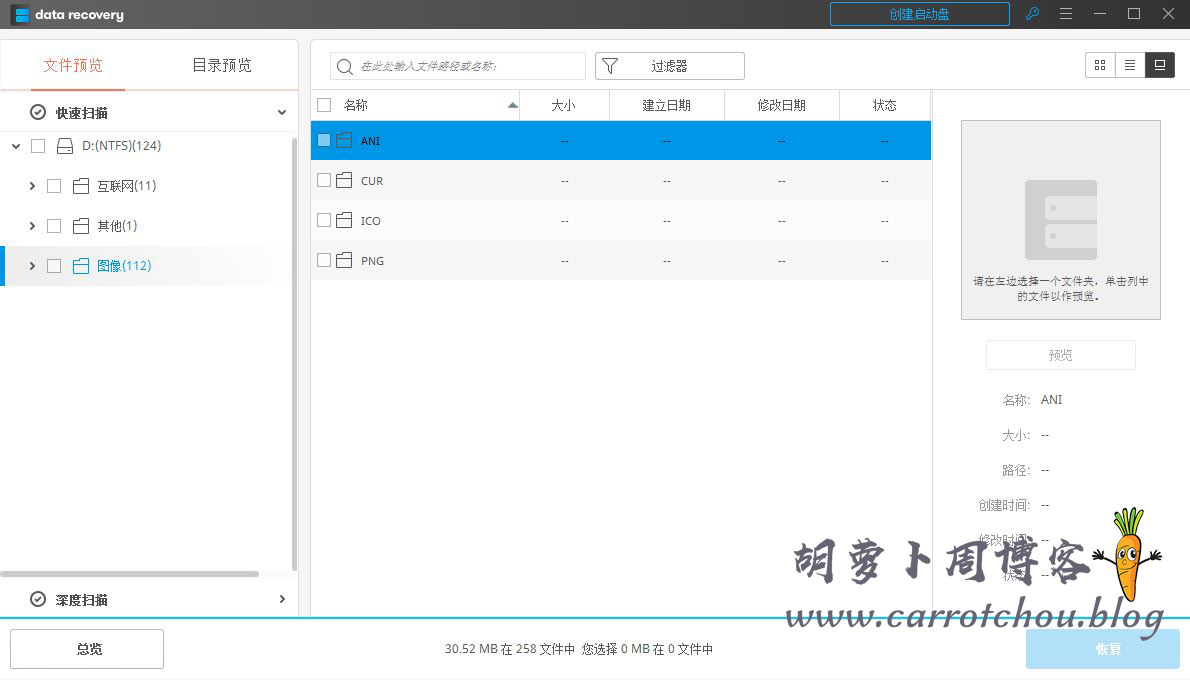This screenshot has height=680, width=1190.
Task: Click the key registration icon
Action: pos(1032,14)
